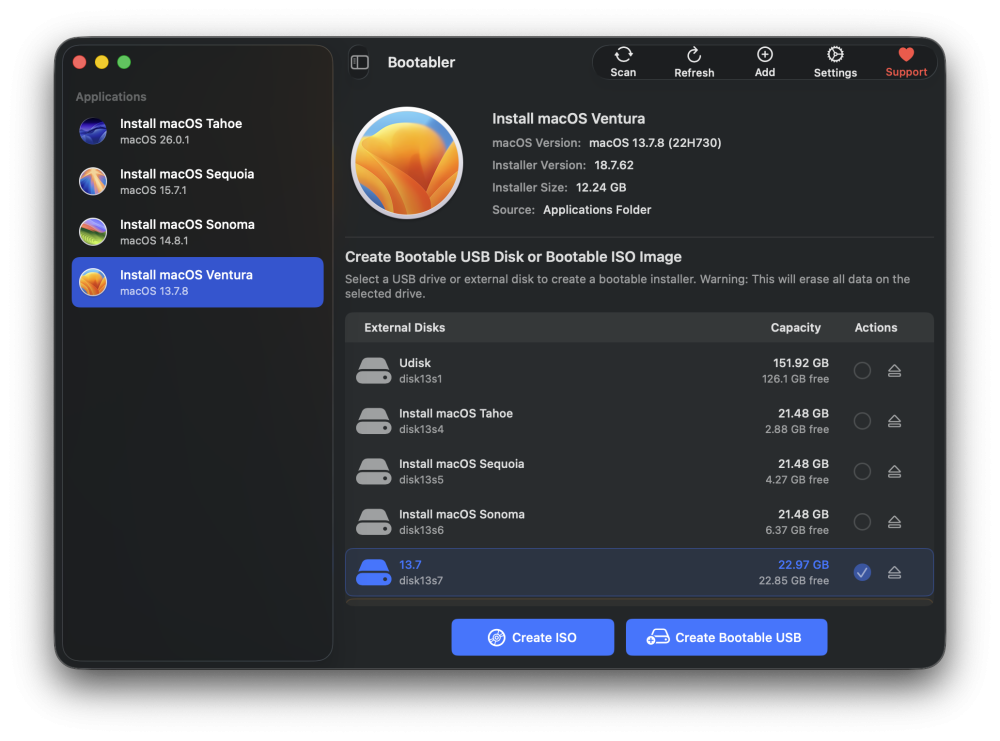The image size is (1000, 741).
Task: Open Settings from the toolbar
Action: (x=835, y=62)
